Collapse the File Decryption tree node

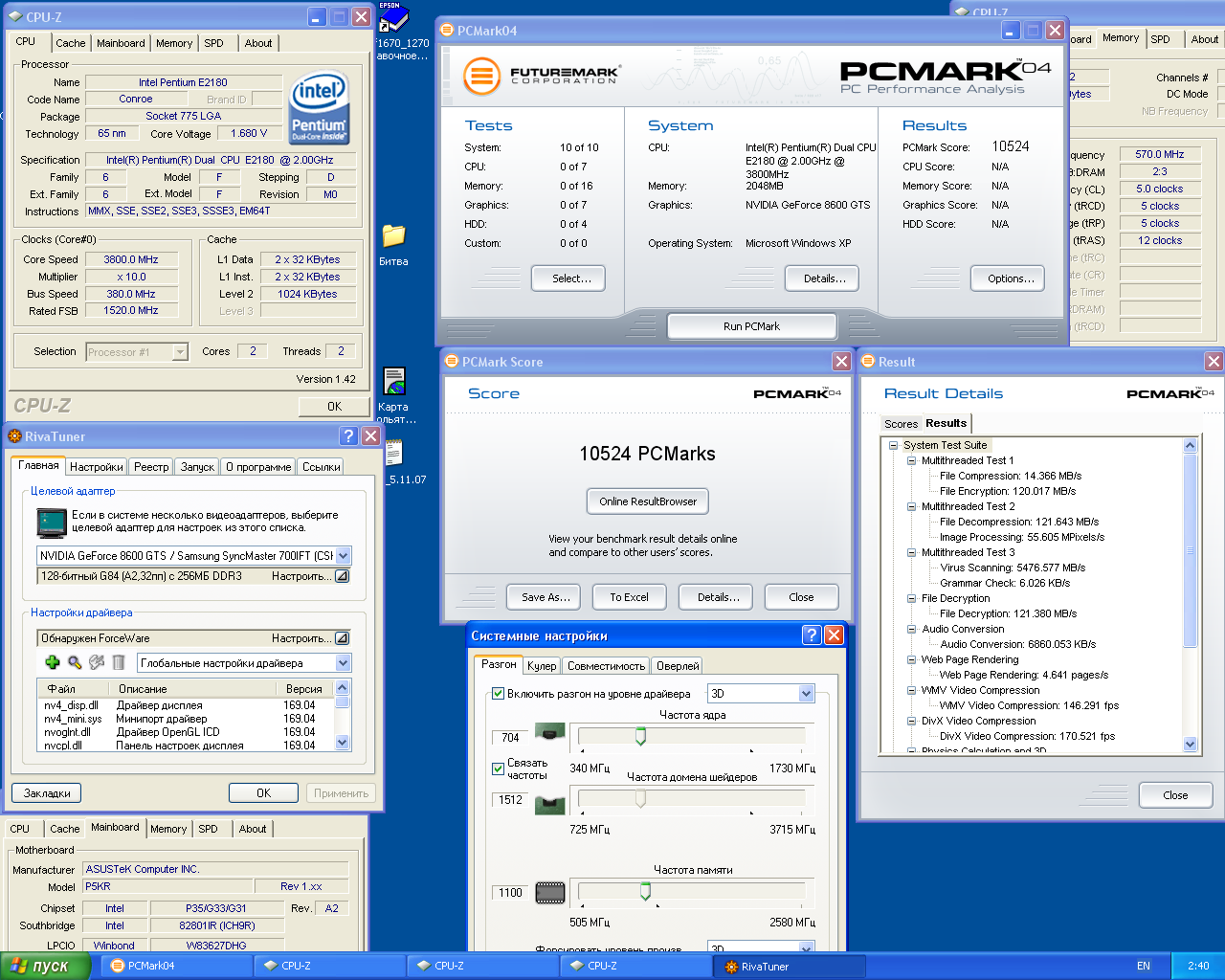[x=911, y=598]
